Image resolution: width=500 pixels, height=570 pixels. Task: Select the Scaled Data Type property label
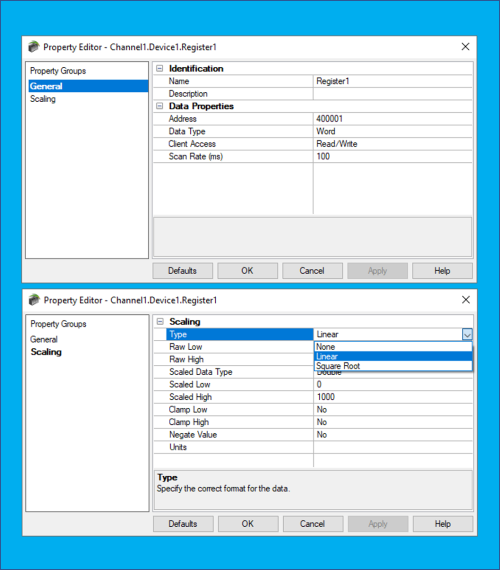click(201, 372)
